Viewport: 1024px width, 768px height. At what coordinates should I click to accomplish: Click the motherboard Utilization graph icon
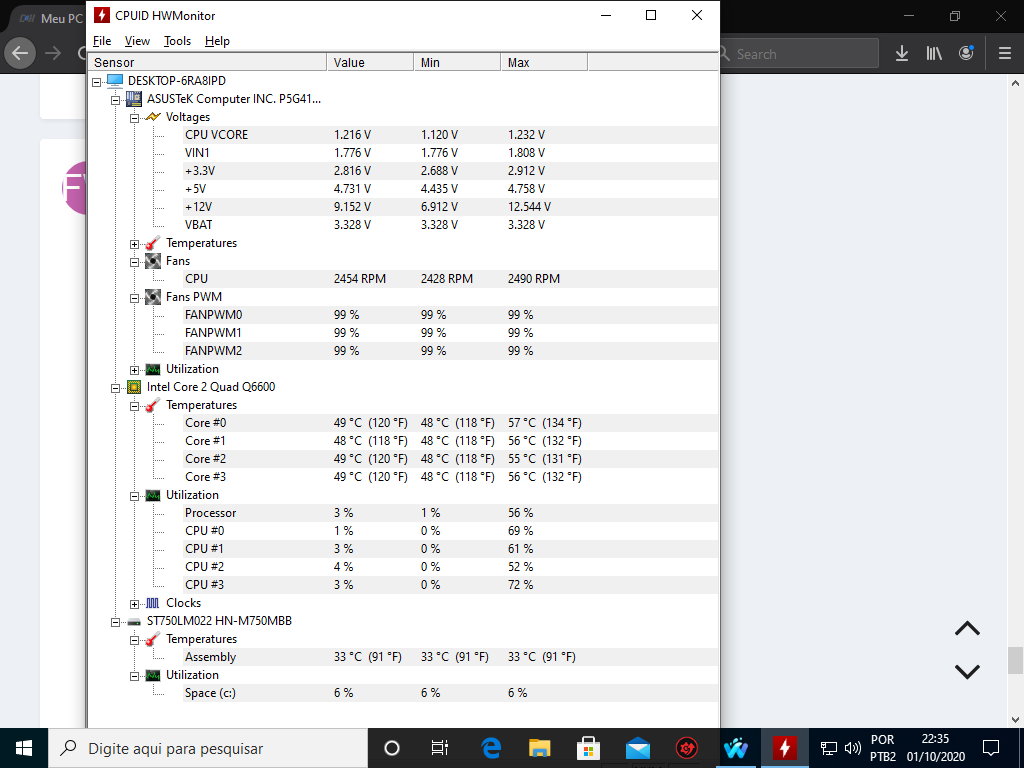tap(153, 369)
